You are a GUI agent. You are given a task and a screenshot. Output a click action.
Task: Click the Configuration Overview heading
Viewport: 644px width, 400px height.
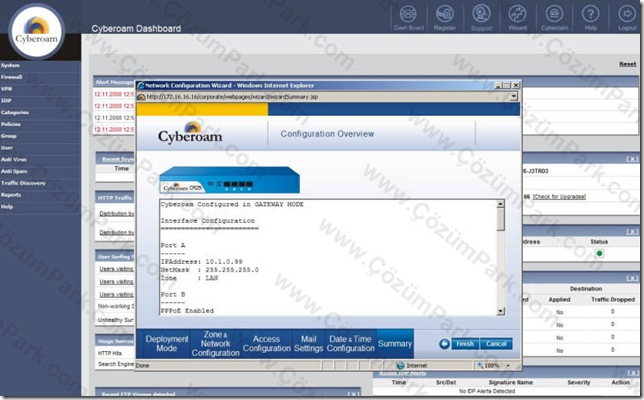tap(327, 134)
